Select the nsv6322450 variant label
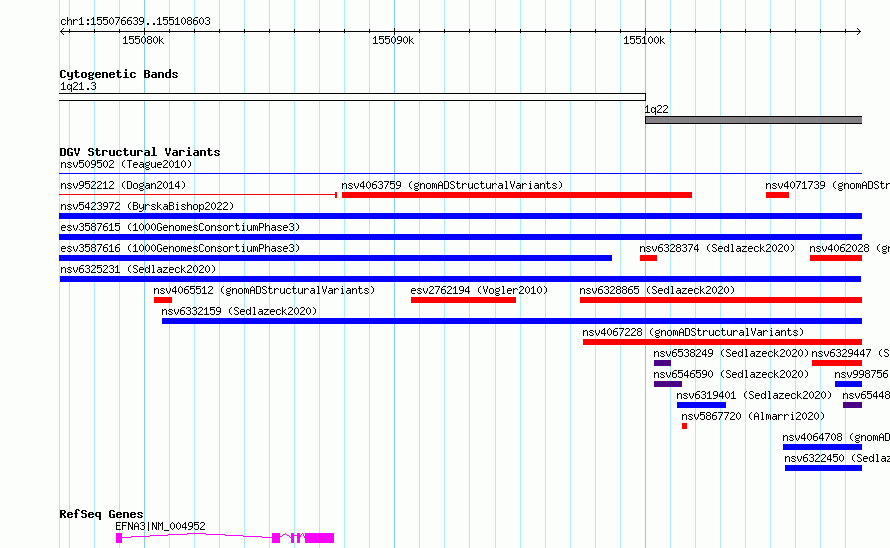This screenshot has width=890, height=548. coord(837,458)
